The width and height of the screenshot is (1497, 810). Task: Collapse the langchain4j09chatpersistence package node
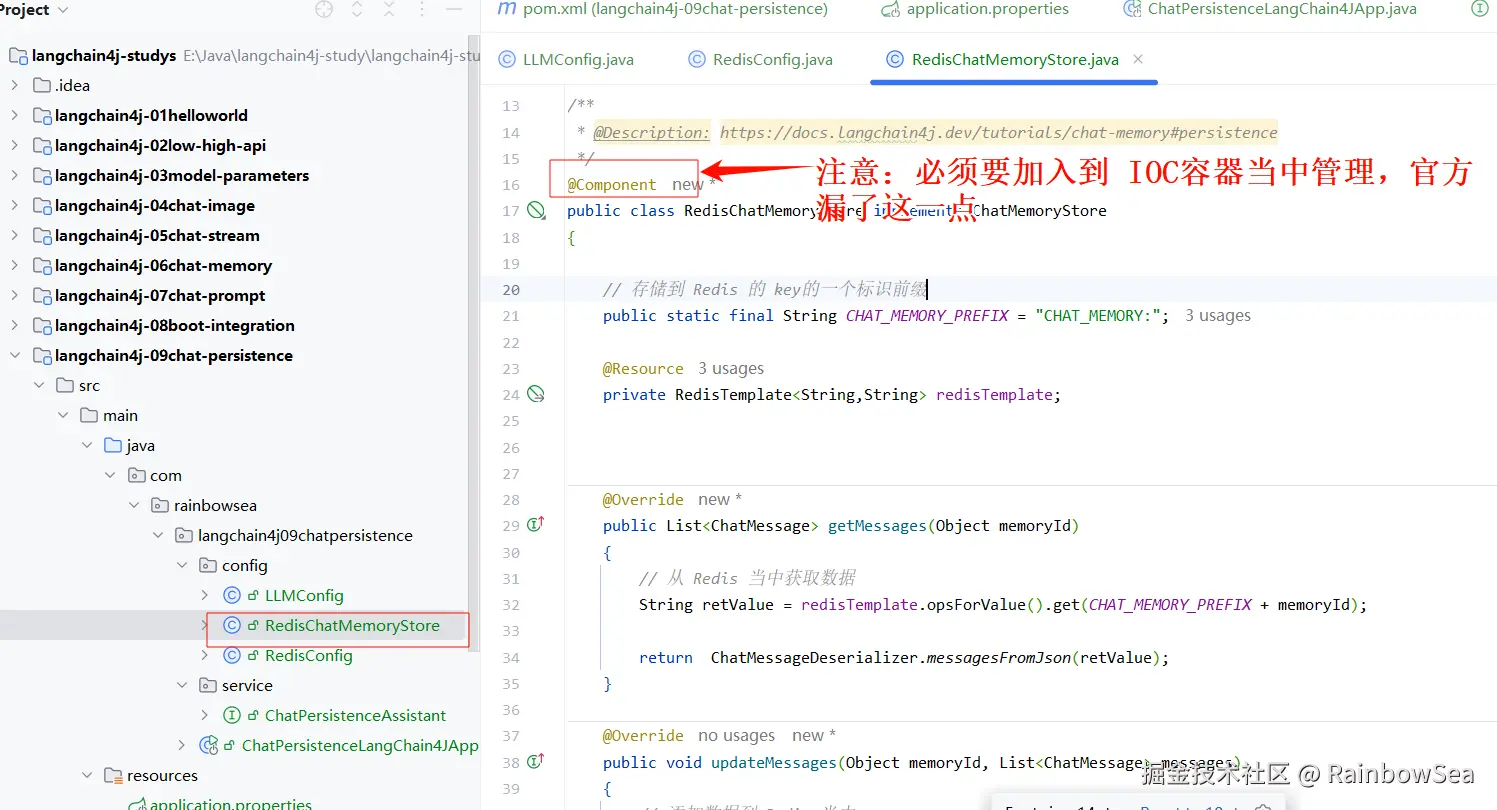(x=158, y=535)
